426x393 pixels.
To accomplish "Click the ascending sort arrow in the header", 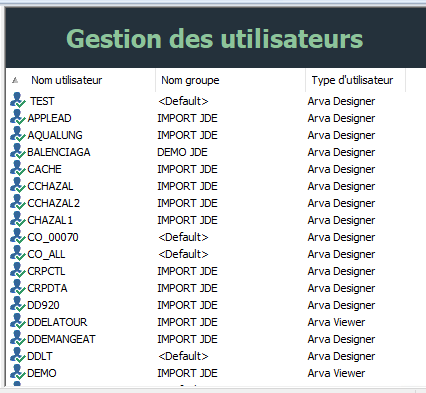I will [x=15, y=80].
